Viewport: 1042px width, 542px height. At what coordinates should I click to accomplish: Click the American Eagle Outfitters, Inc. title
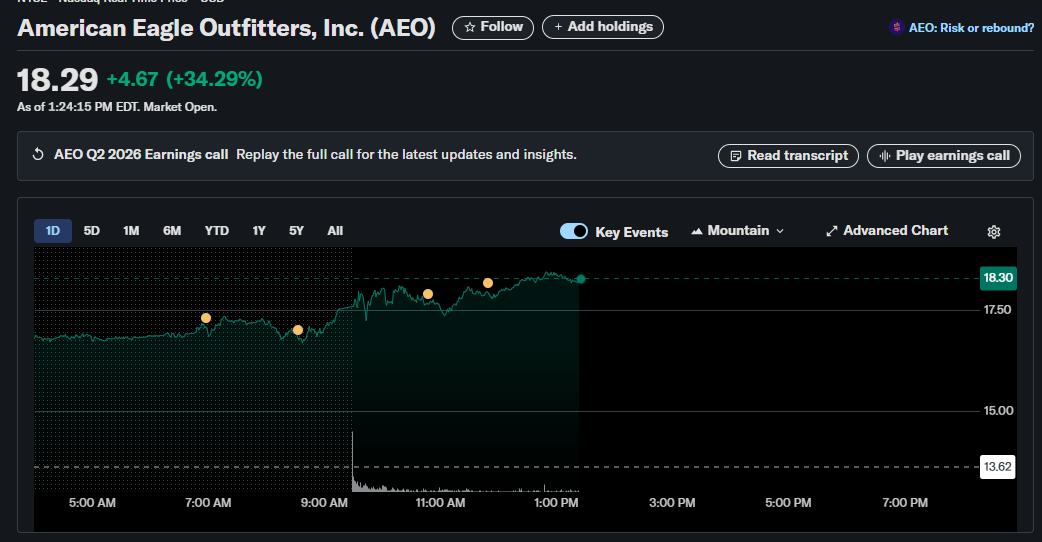coord(226,28)
